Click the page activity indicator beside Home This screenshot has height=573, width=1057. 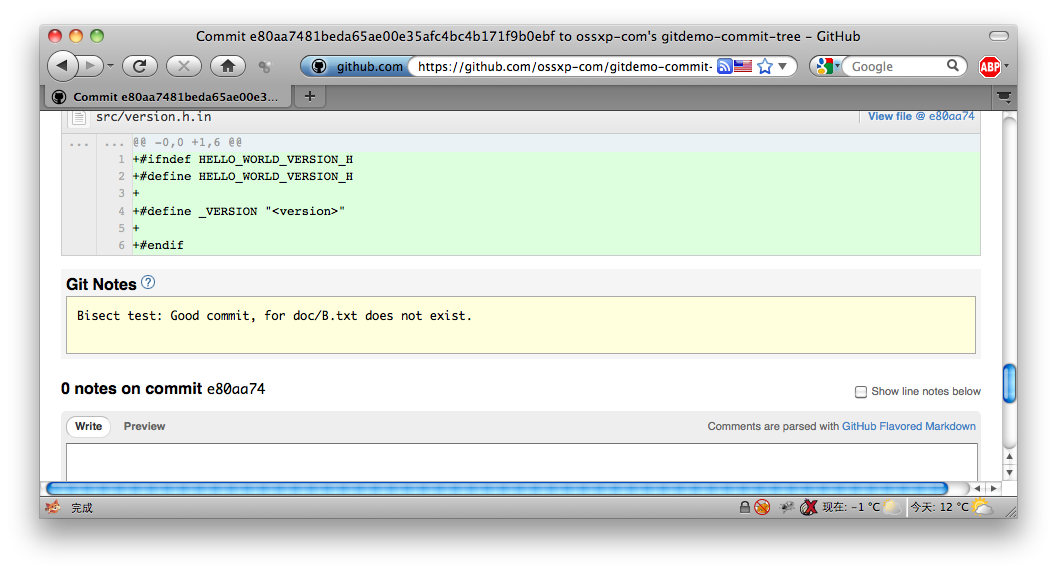click(x=265, y=66)
